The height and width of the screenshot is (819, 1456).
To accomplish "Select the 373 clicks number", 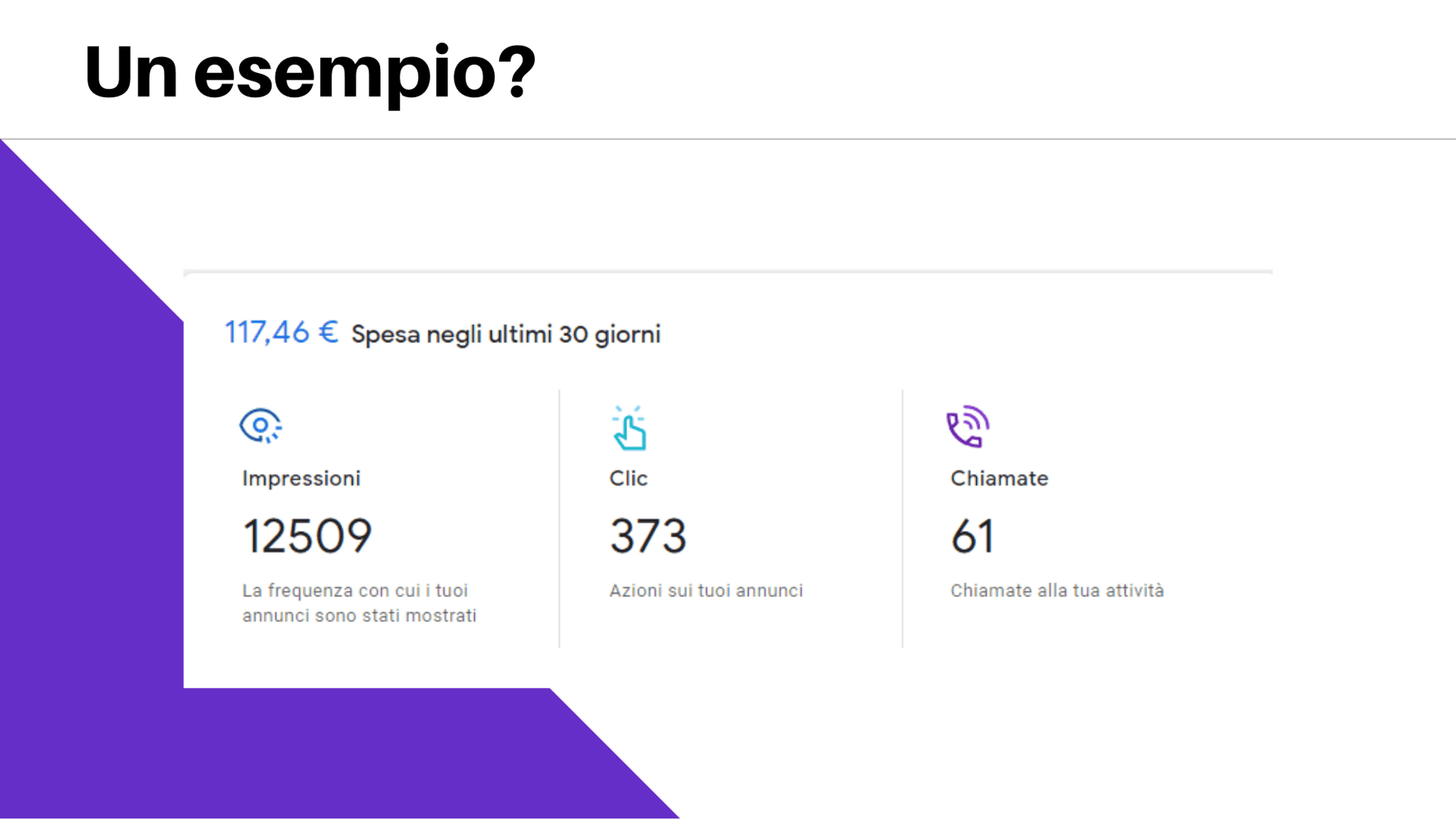I will (x=648, y=536).
